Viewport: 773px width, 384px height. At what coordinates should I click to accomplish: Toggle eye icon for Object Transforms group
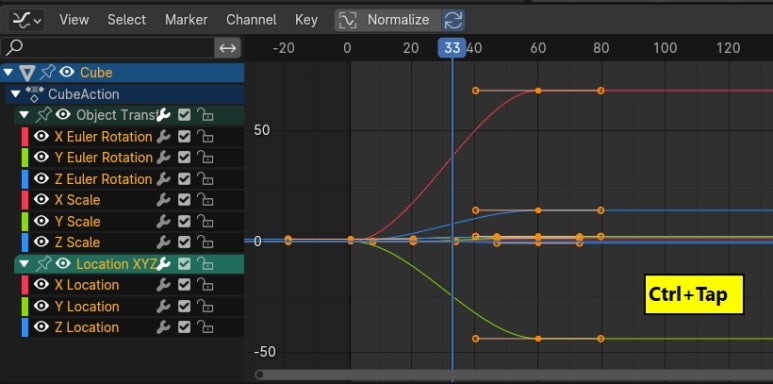63,115
